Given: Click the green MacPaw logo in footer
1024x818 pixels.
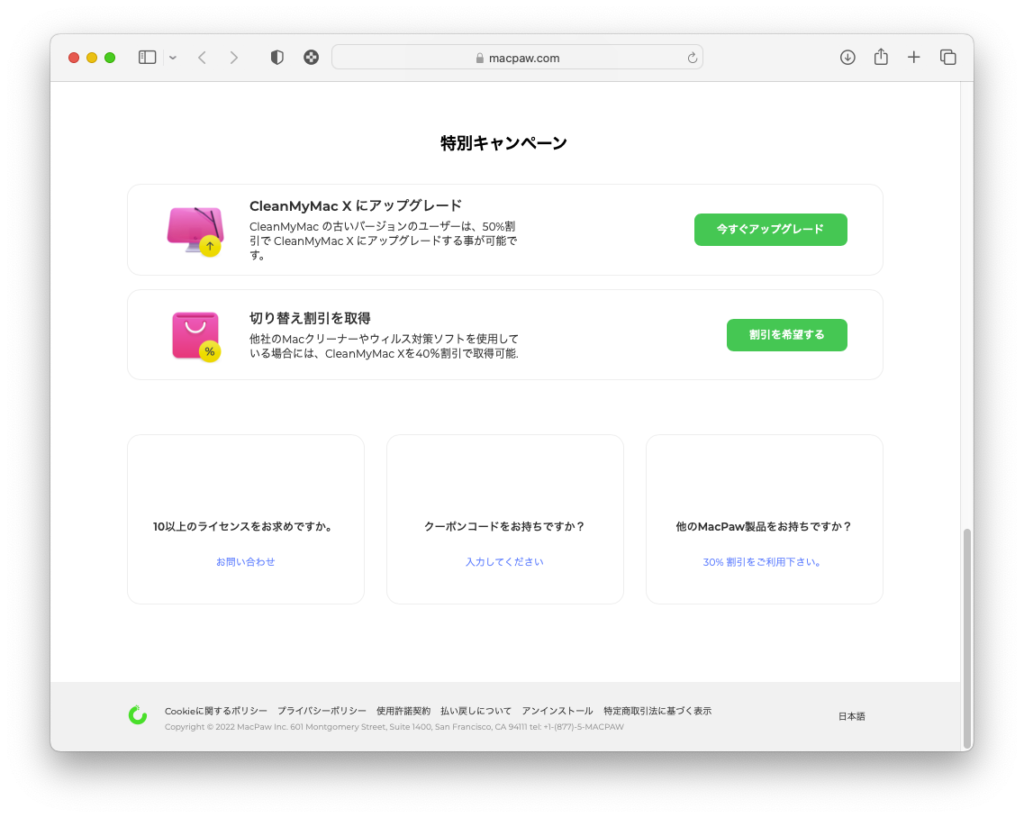Looking at the screenshot, I should pos(137,716).
